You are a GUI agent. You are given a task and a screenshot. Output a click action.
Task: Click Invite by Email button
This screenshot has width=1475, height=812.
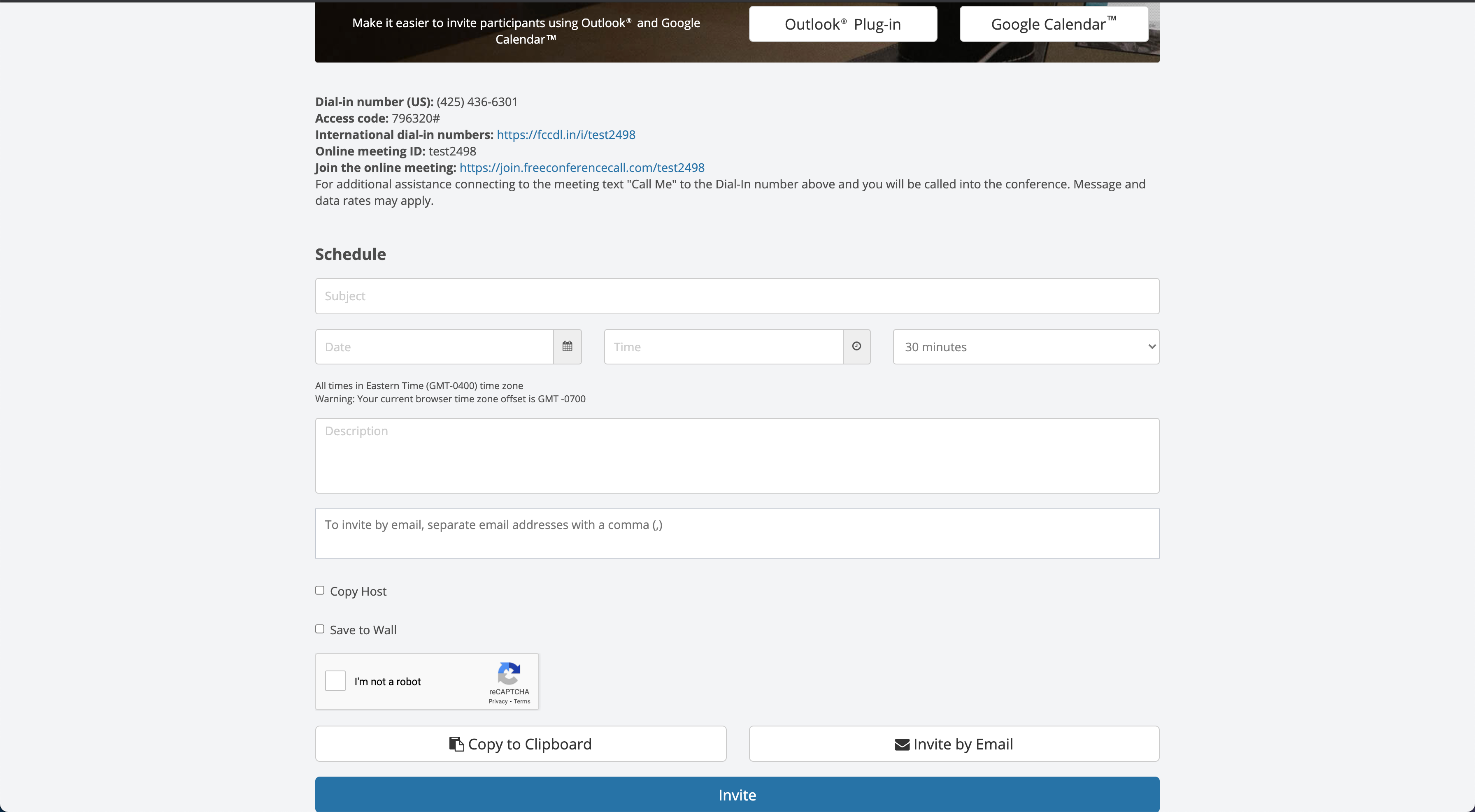[954, 743]
